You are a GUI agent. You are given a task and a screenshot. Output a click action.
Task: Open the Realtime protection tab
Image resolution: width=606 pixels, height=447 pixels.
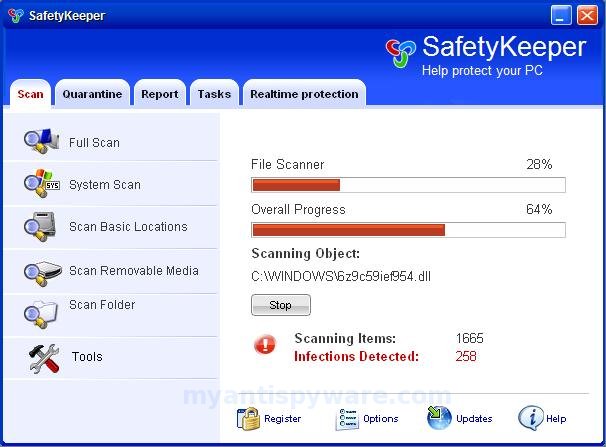[x=304, y=94]
